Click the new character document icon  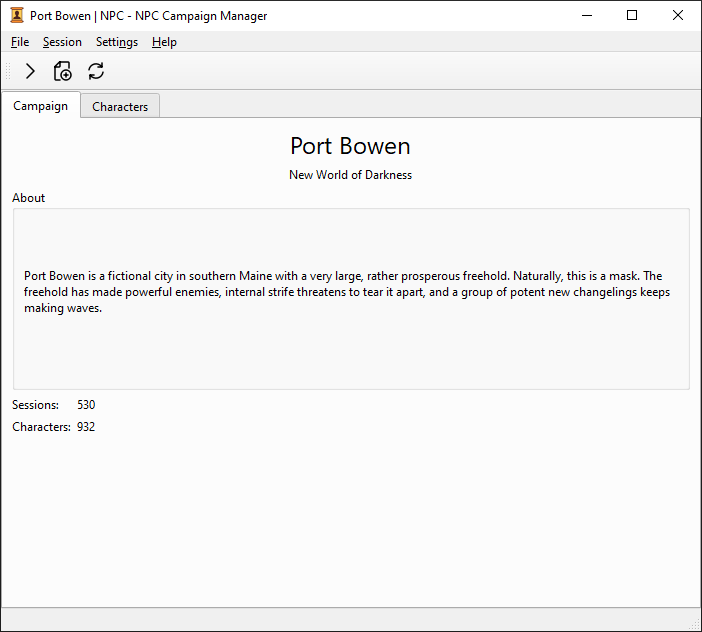click(63, 71)
